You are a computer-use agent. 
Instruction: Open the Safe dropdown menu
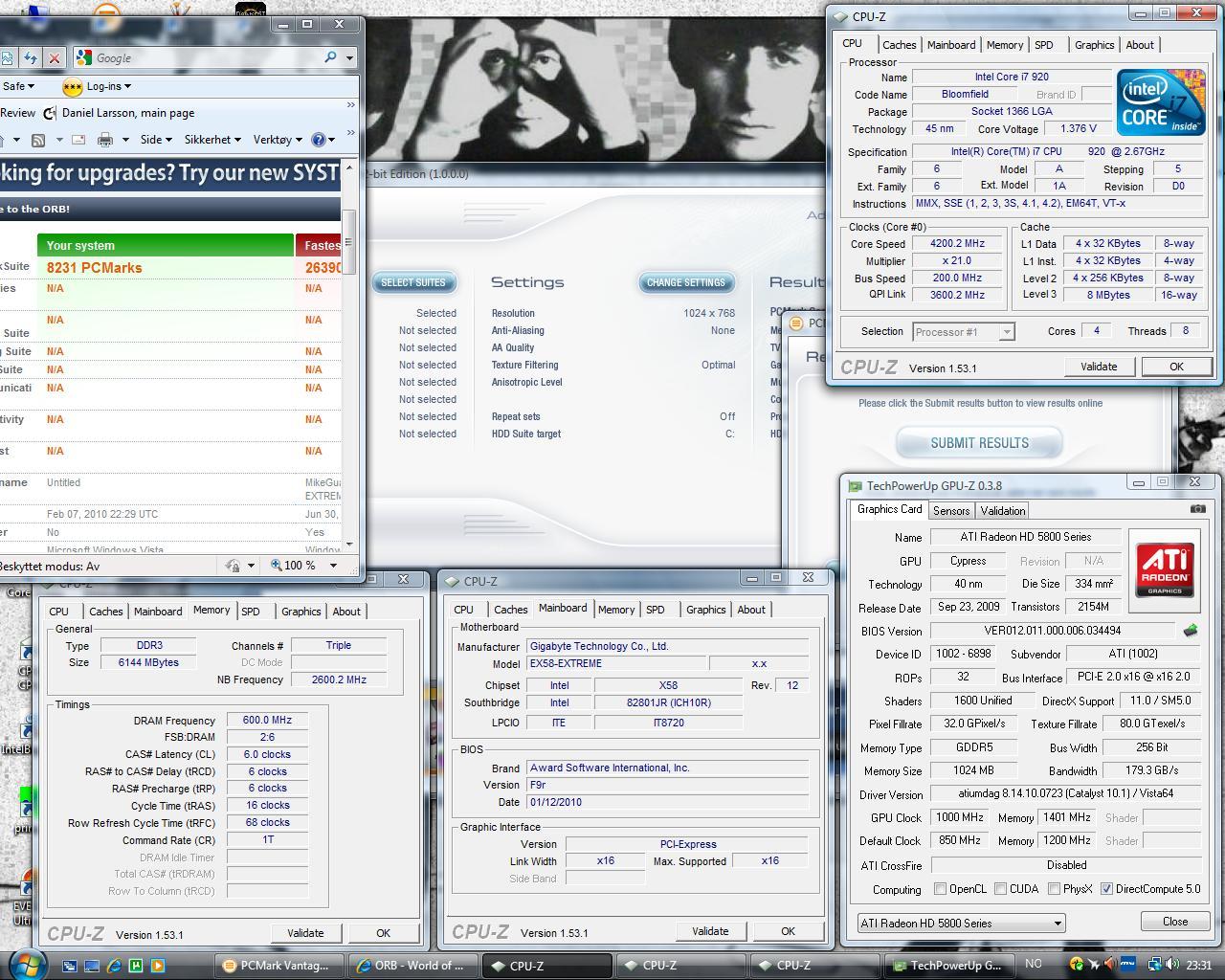(x=17, y=86)
